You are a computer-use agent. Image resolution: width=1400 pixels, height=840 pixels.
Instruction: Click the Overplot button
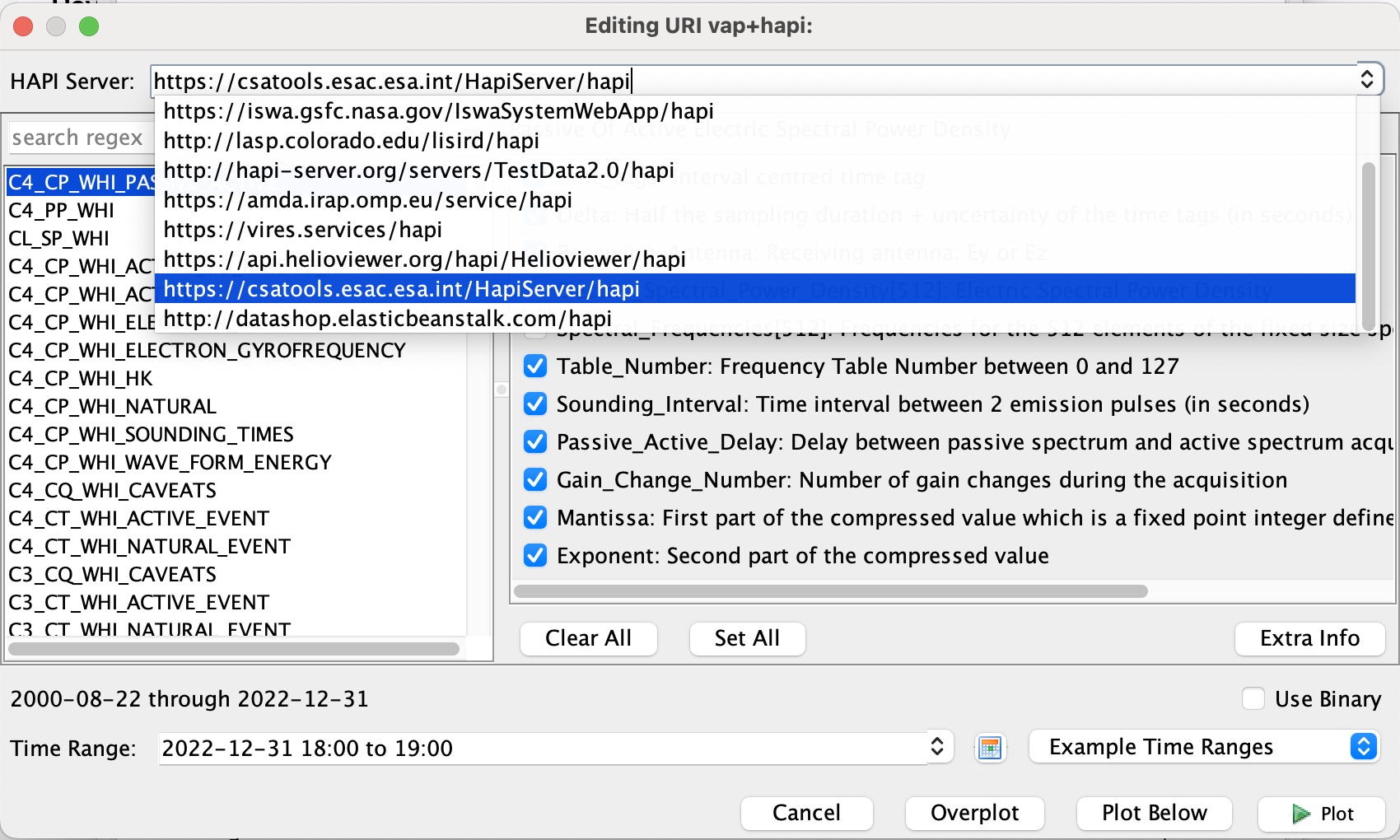click(974, 813)
